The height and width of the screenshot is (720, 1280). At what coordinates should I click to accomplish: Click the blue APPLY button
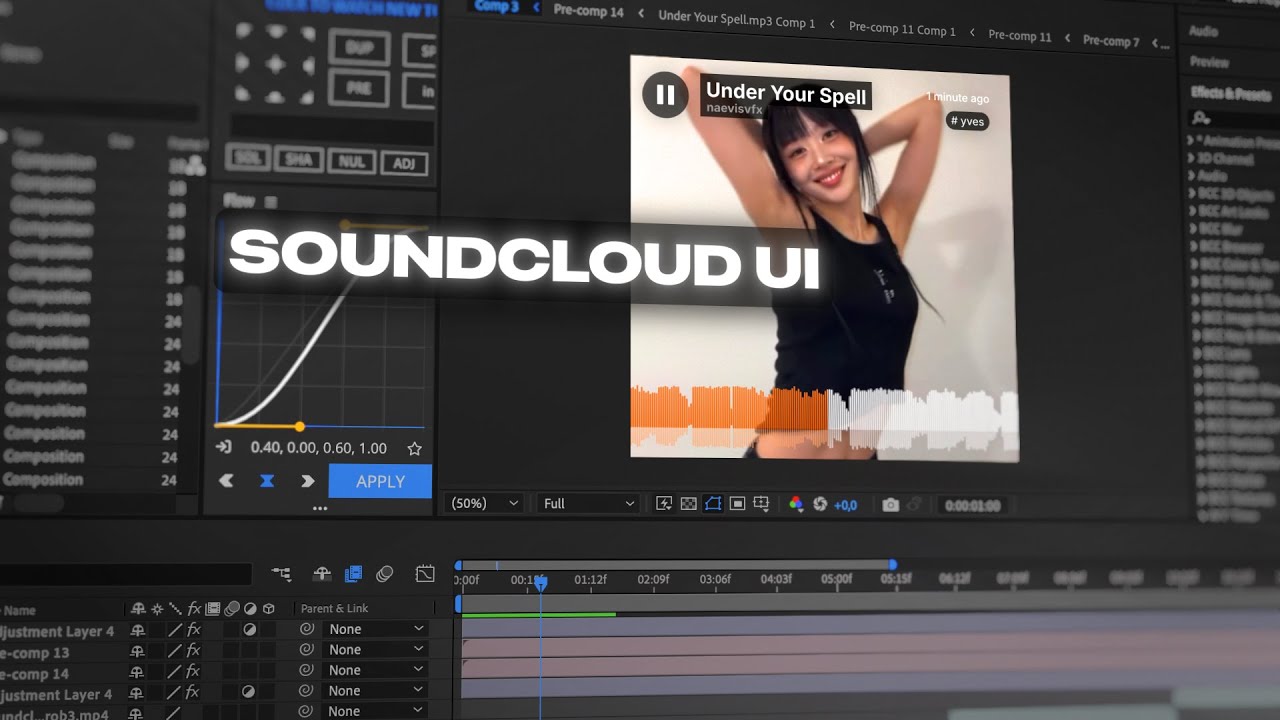380,481
